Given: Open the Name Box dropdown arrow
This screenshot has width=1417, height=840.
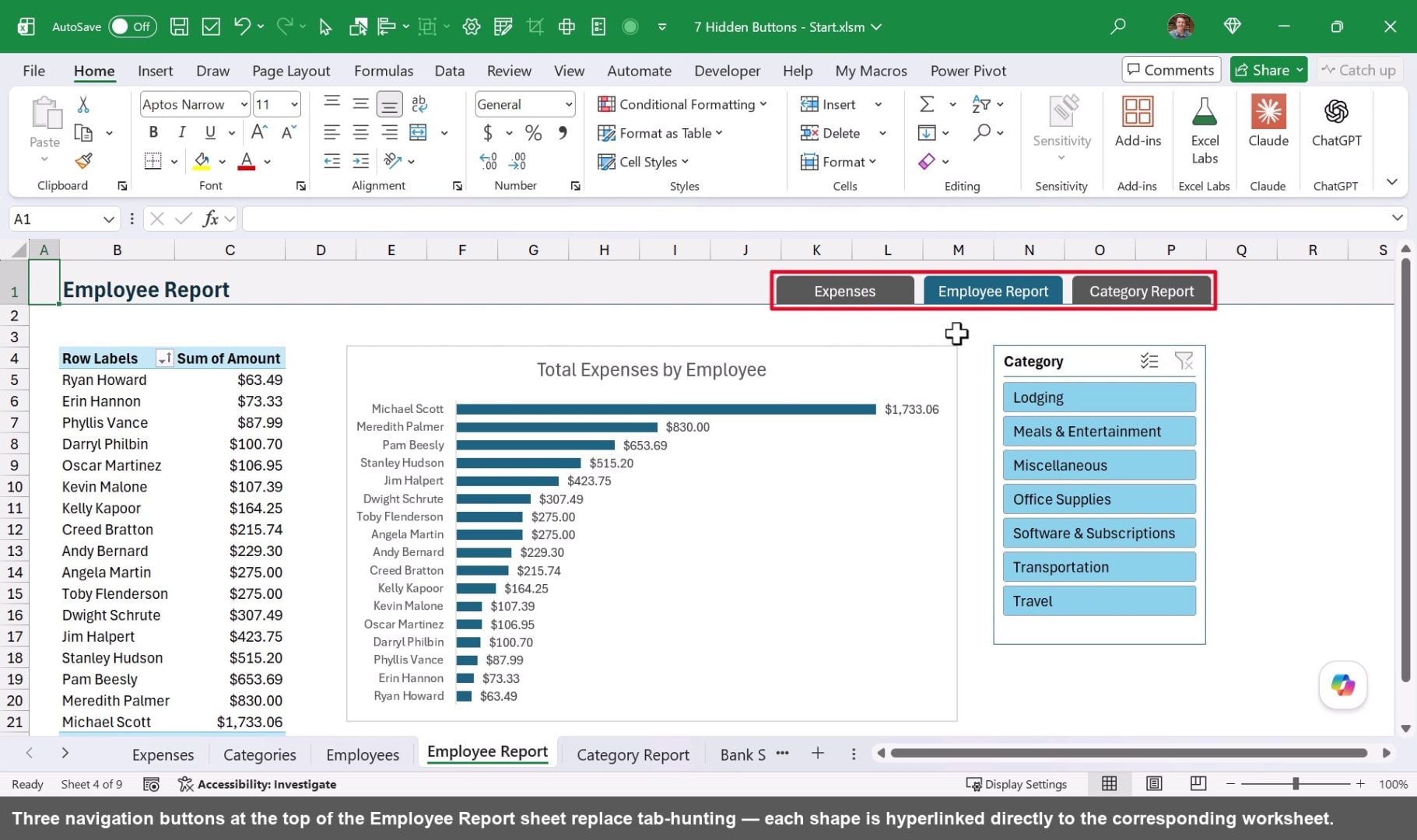Looking at the screenshot, I should click(108, 219).
